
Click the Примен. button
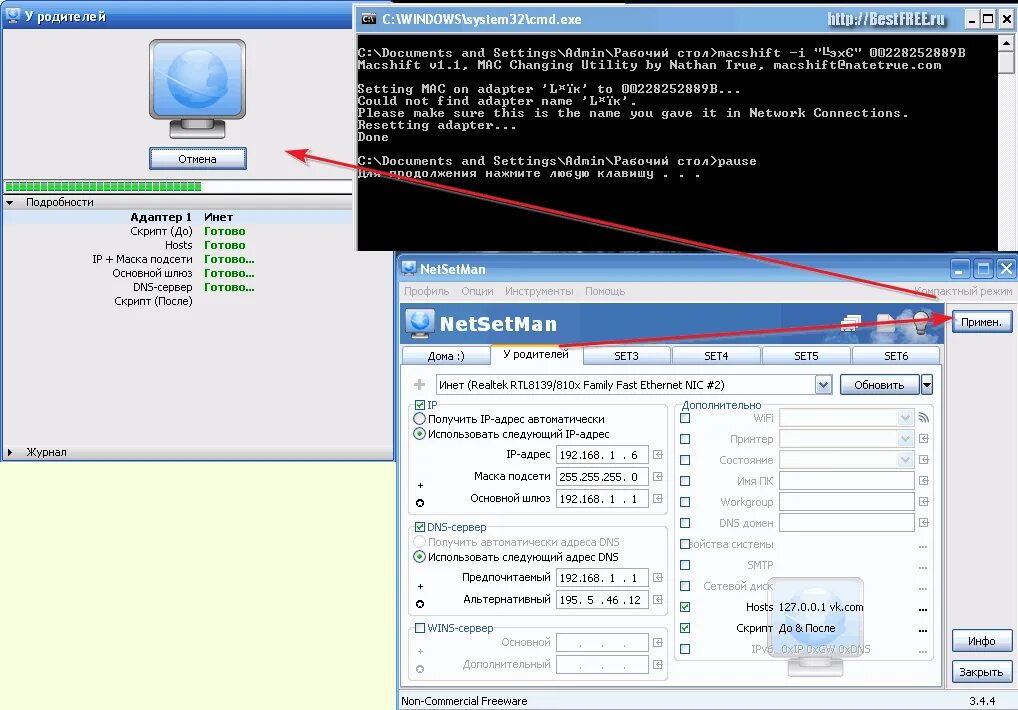[x=982, y=322]
